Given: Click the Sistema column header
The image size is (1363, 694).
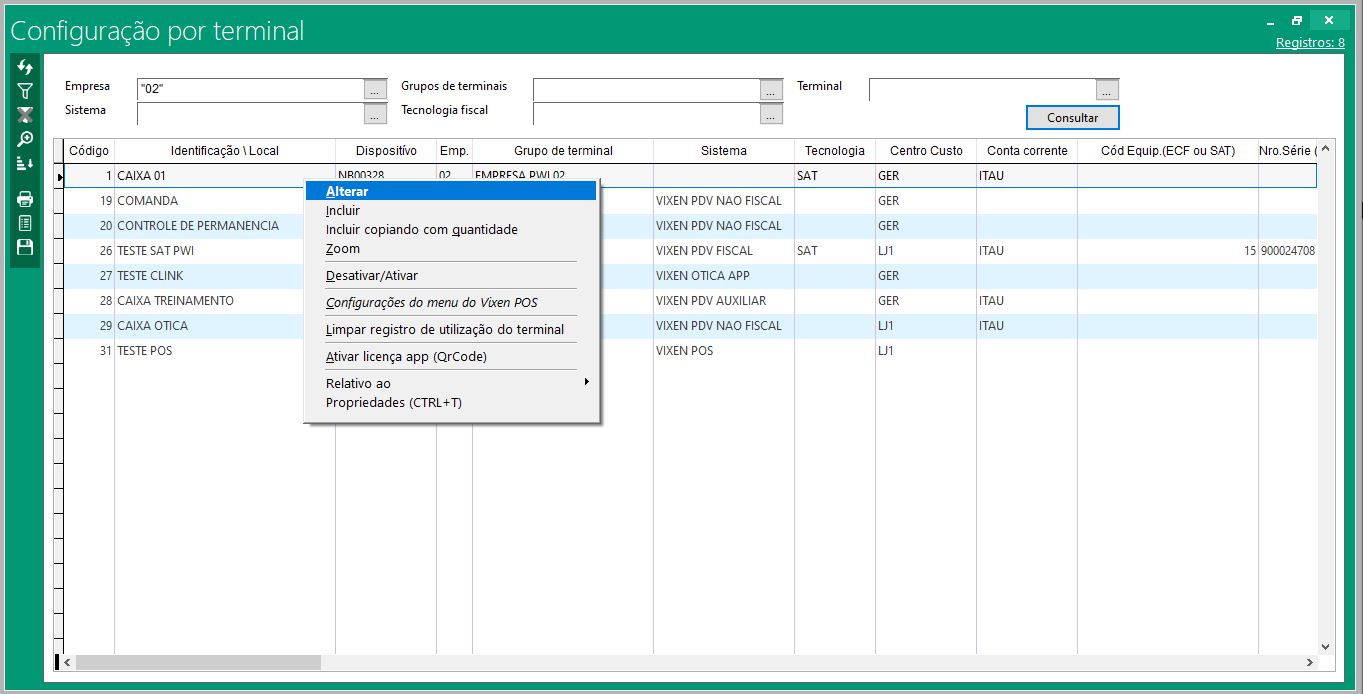Looking at the screenshot, I should pyautogui.click(x=723, y=151).
